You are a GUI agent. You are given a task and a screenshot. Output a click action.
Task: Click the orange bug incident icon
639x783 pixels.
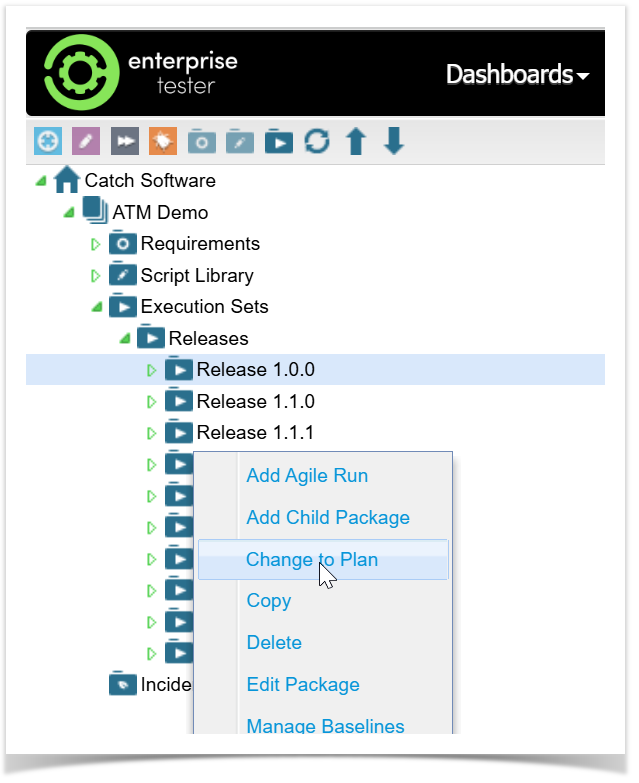point(163,141)
